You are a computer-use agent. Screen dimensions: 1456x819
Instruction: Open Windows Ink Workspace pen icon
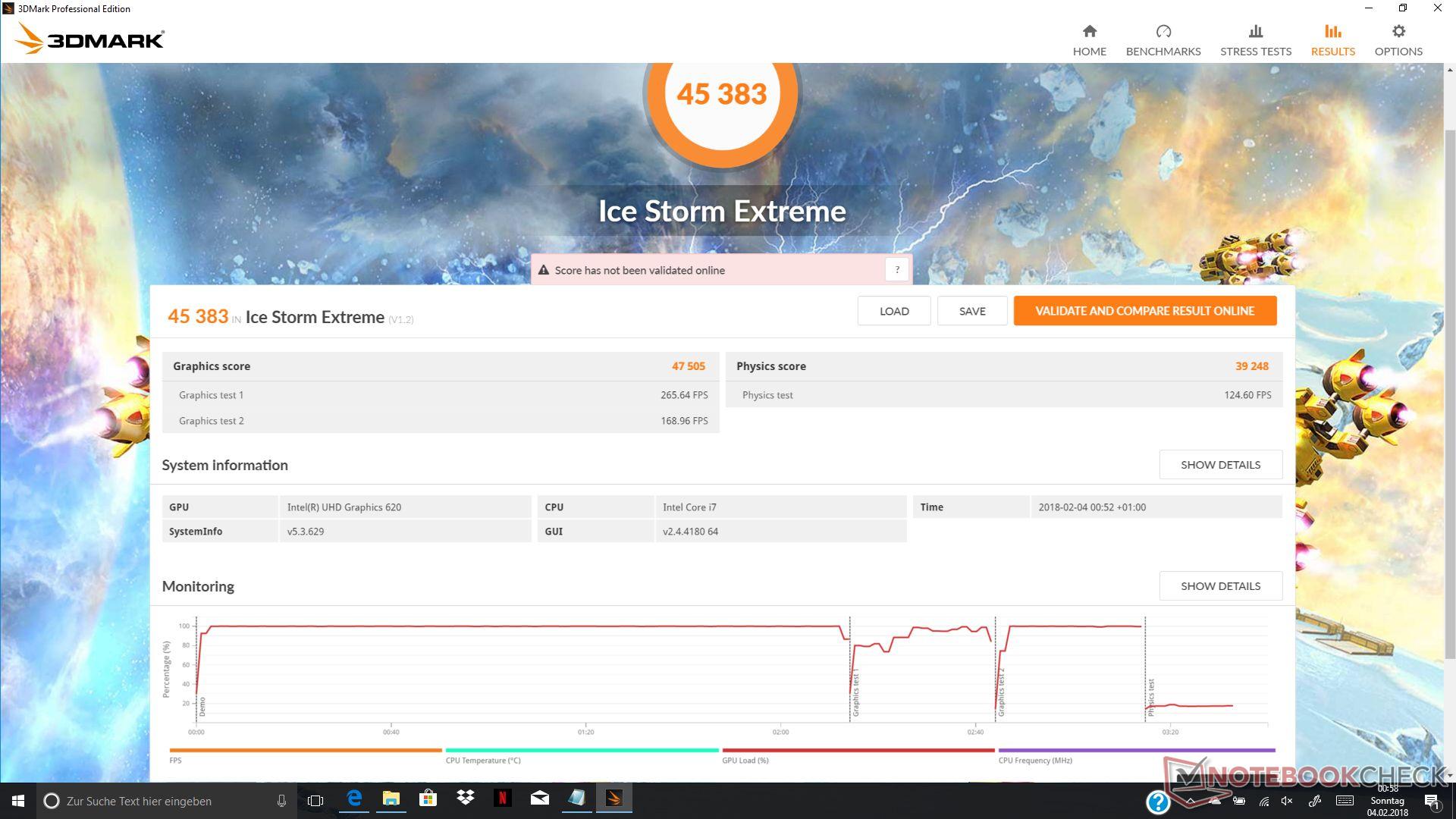[1314, 801]
